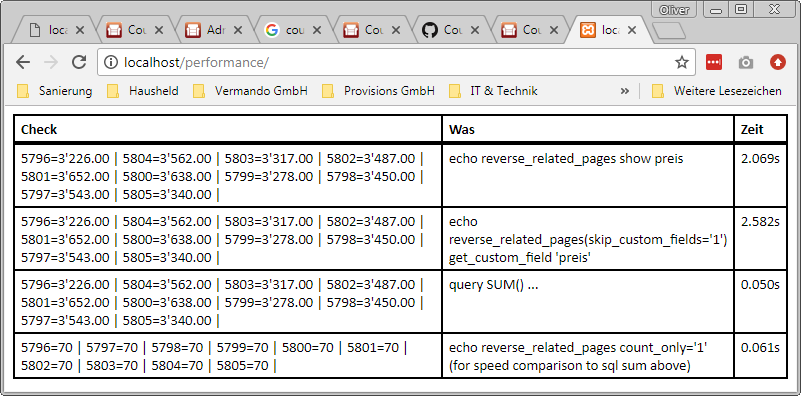
Task: Open the IT & Technik bookmark folder
Action: 493,91
